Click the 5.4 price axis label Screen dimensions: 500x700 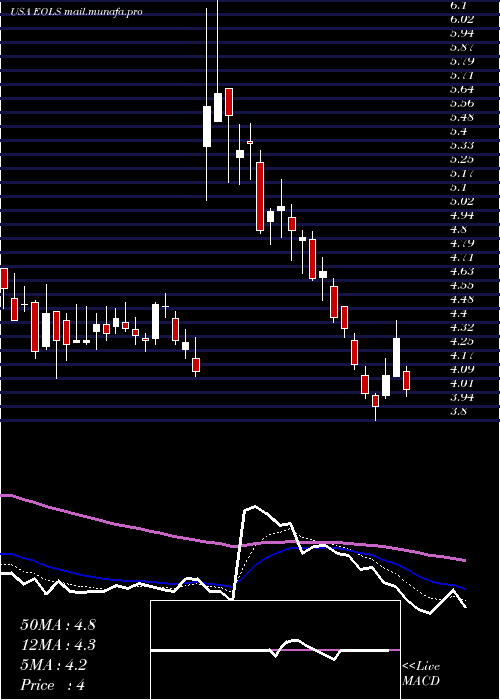(x=459, y=131)
